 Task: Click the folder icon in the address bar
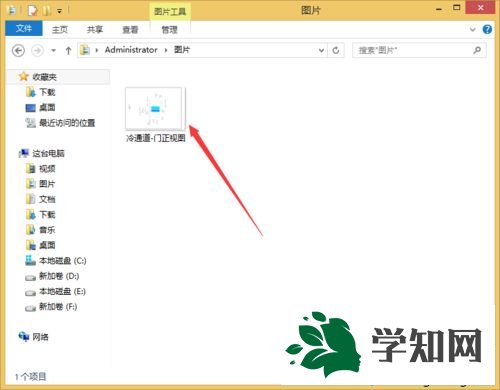pos(86,50)
